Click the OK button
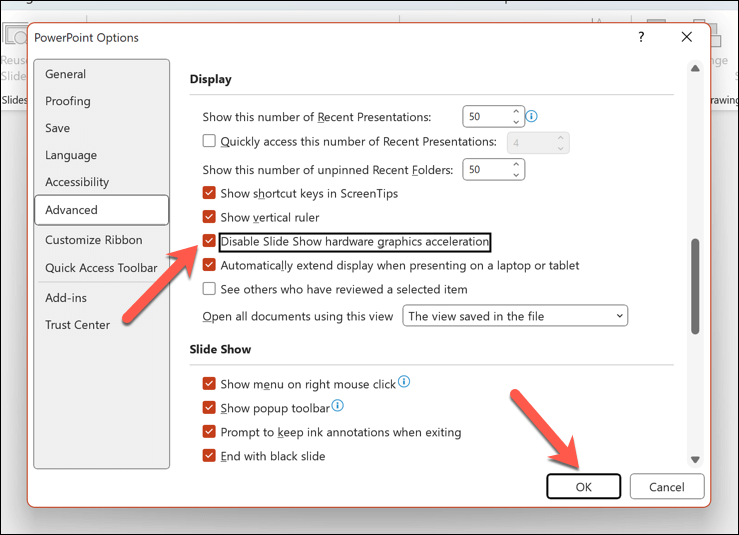Image resolution: width=739 pixels, height=535 pixels. [x=584, y=487]
